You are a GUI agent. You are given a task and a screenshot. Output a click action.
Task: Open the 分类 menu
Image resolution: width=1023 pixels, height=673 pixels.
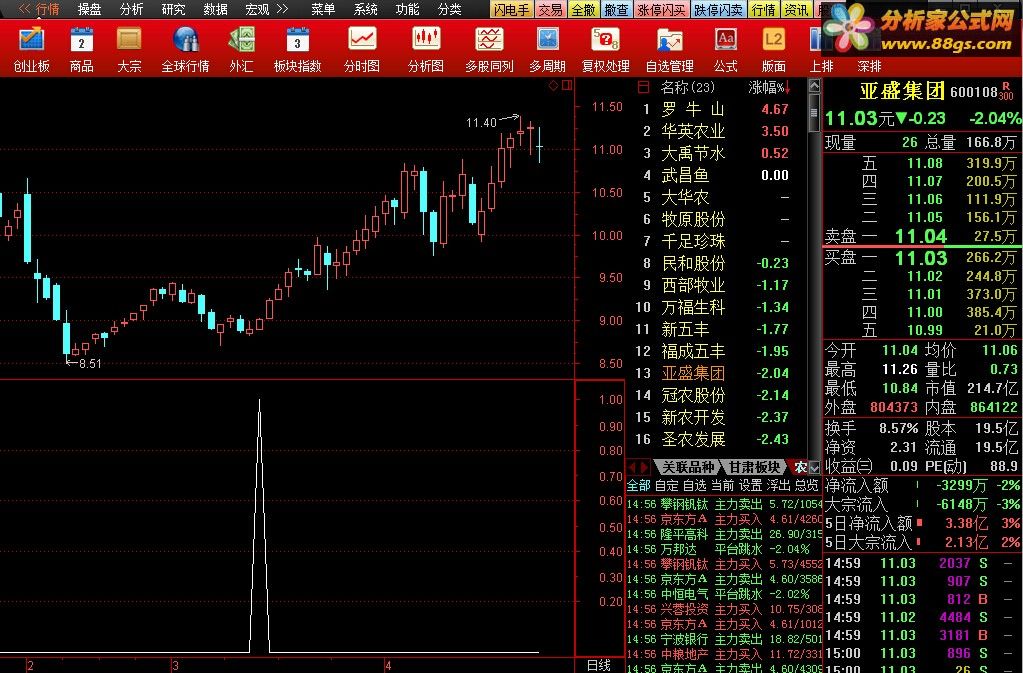pos(450,9)
